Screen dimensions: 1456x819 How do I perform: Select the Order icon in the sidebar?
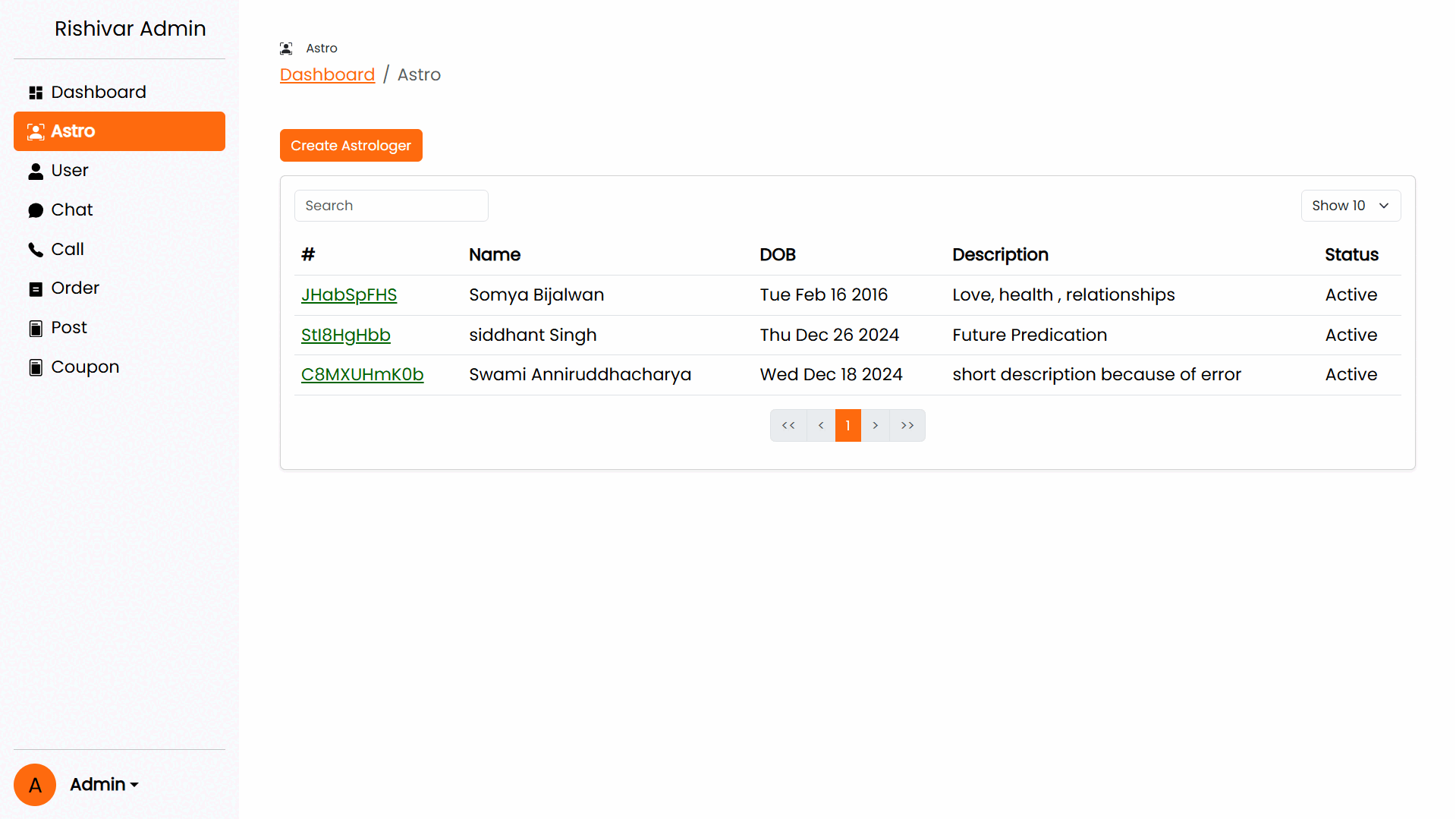click(x=35, y=288)
